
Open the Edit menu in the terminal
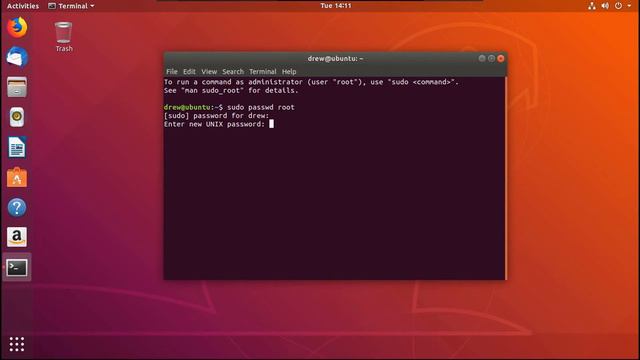(189, 71)
